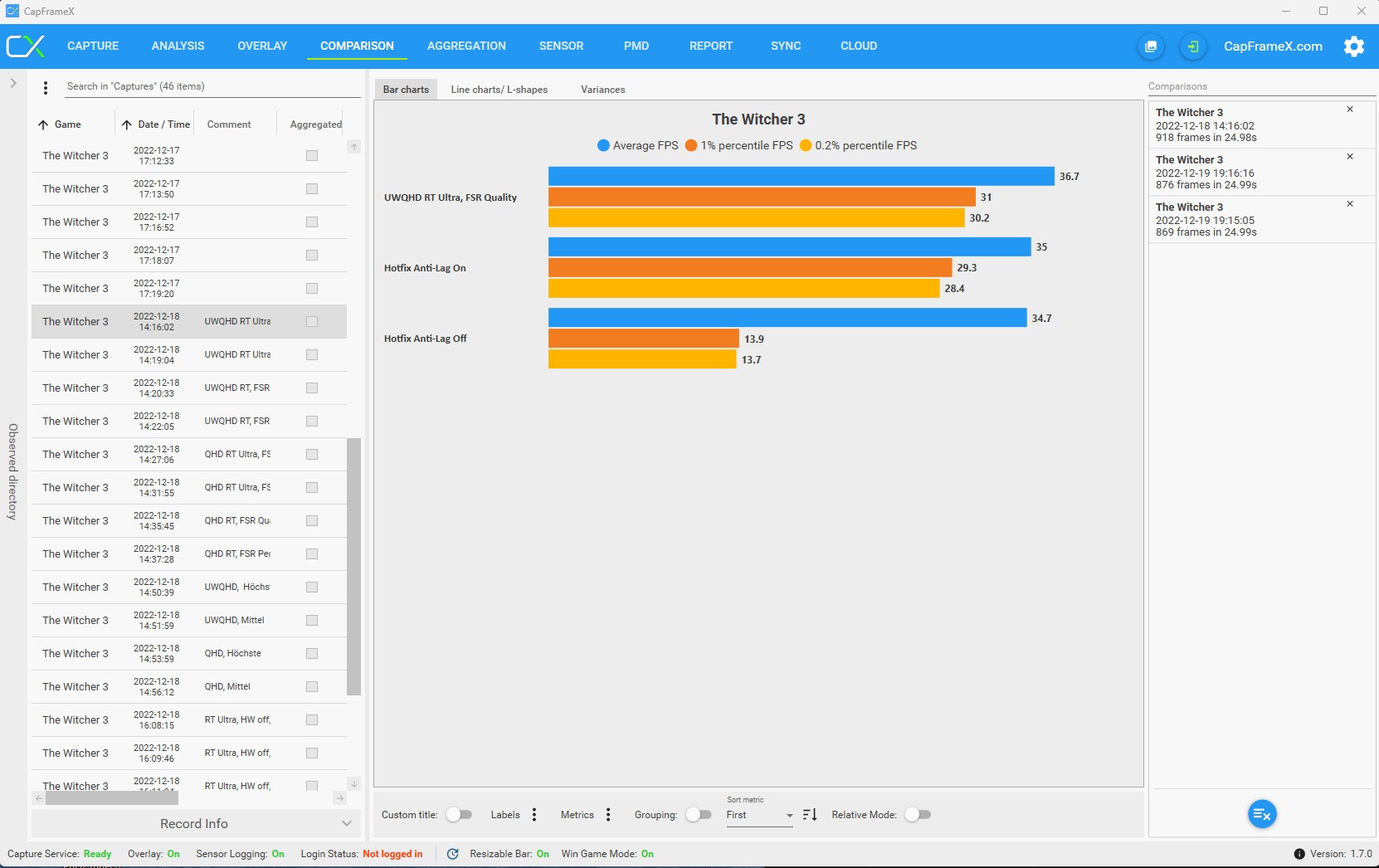Click in the Captures search field
This screenshot has height=868, width=1379.
click(x=212, y=86)
